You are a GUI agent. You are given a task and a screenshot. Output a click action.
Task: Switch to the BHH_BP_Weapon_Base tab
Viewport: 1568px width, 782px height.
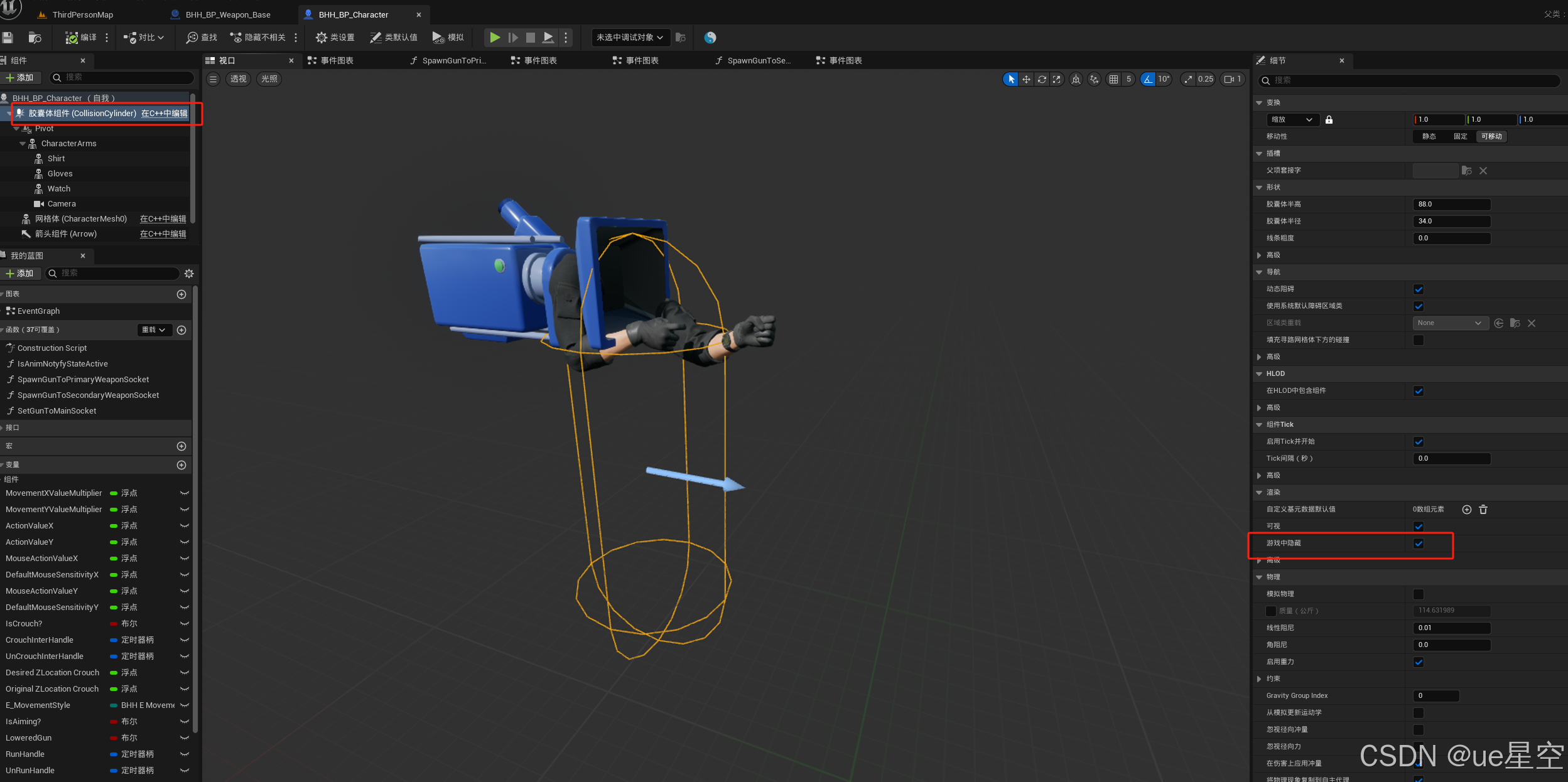(227, 14)
